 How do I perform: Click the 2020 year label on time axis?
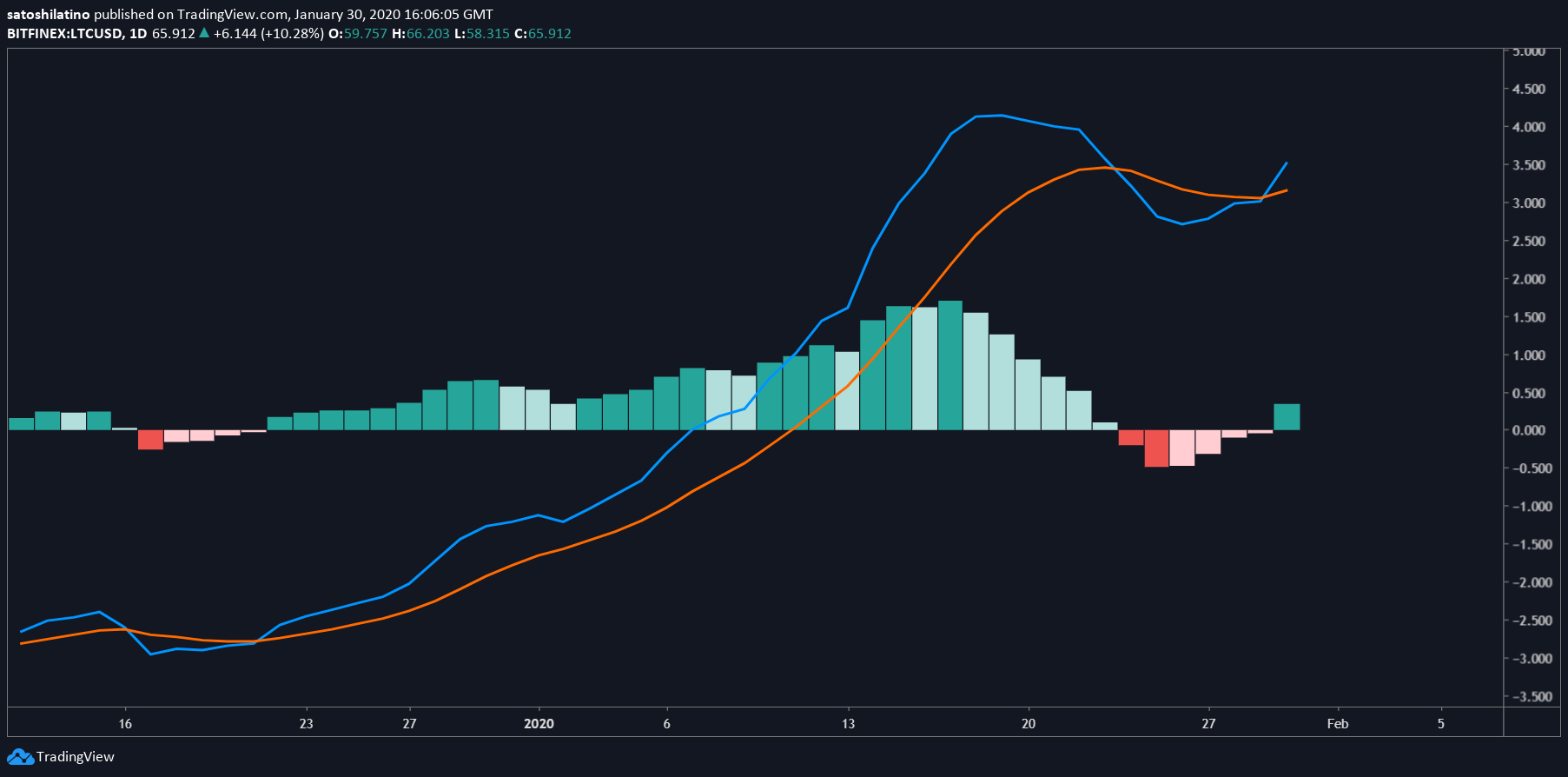tap(539, 724)
